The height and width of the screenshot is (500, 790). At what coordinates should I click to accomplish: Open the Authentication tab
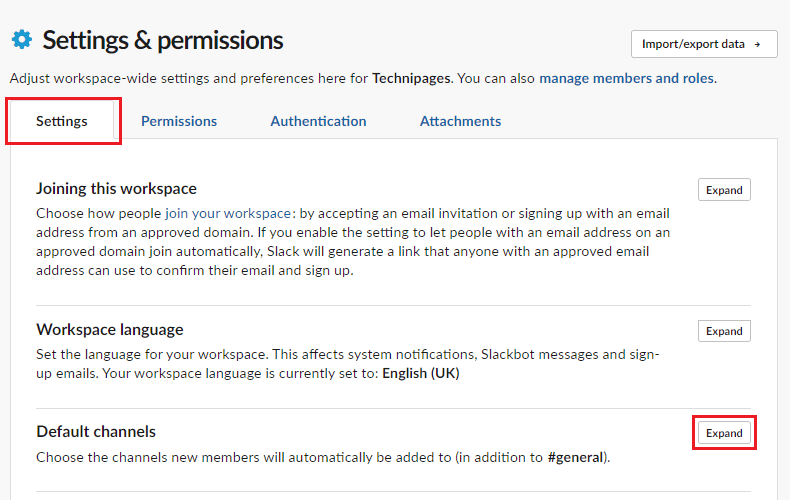click(318, 121)
